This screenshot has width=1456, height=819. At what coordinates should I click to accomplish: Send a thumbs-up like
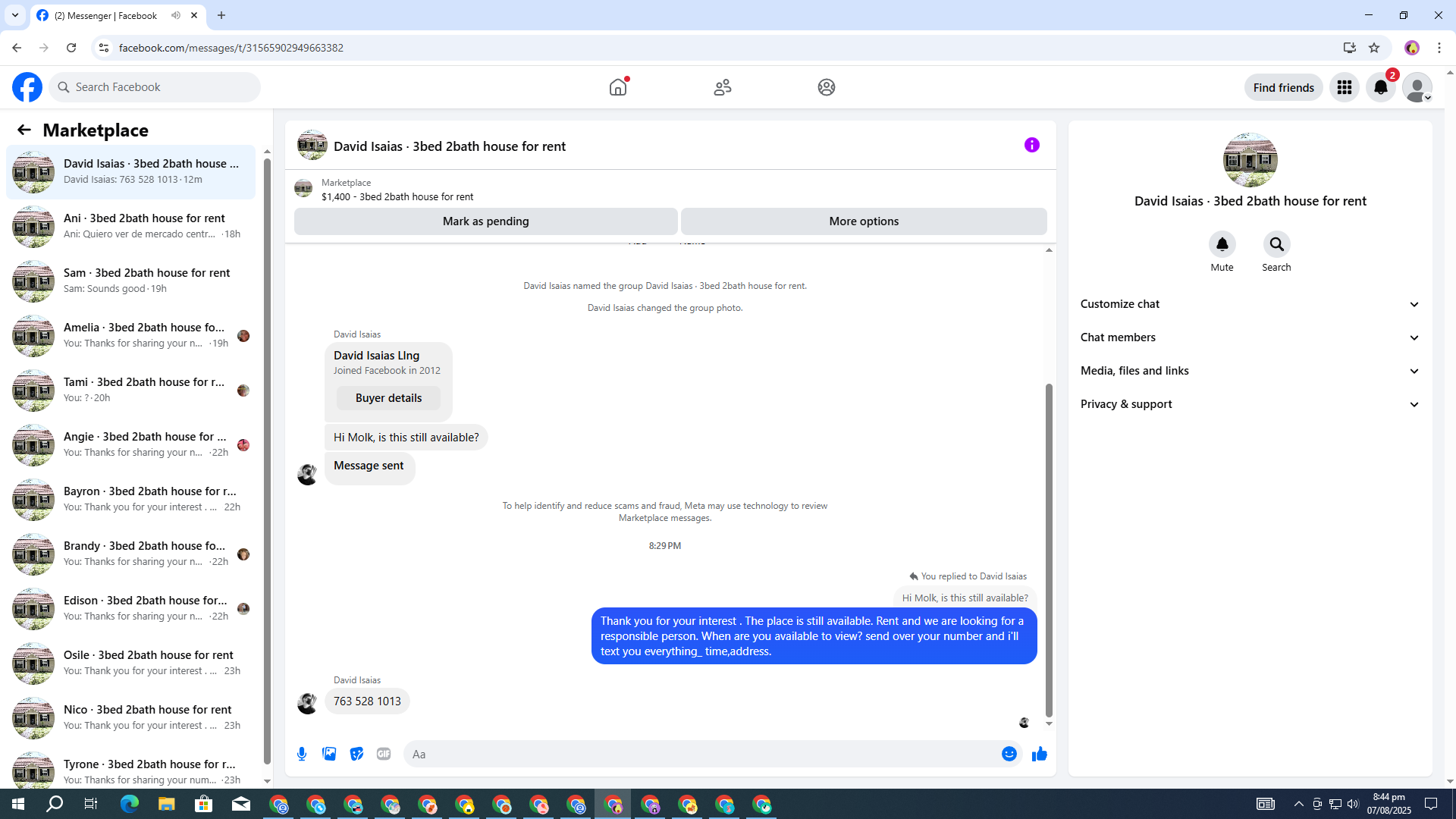click(1040, 754)
